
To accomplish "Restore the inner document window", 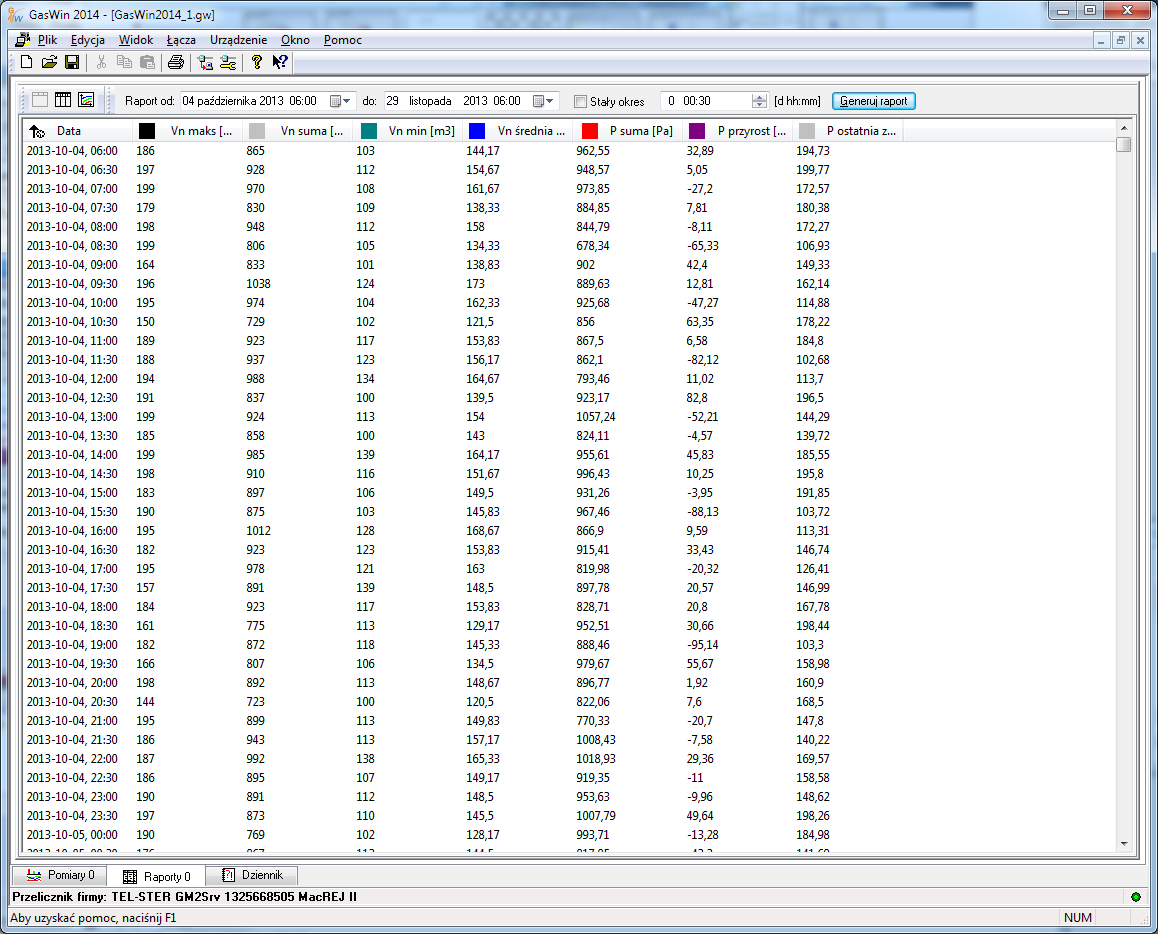I will [x=1120, y=41].
